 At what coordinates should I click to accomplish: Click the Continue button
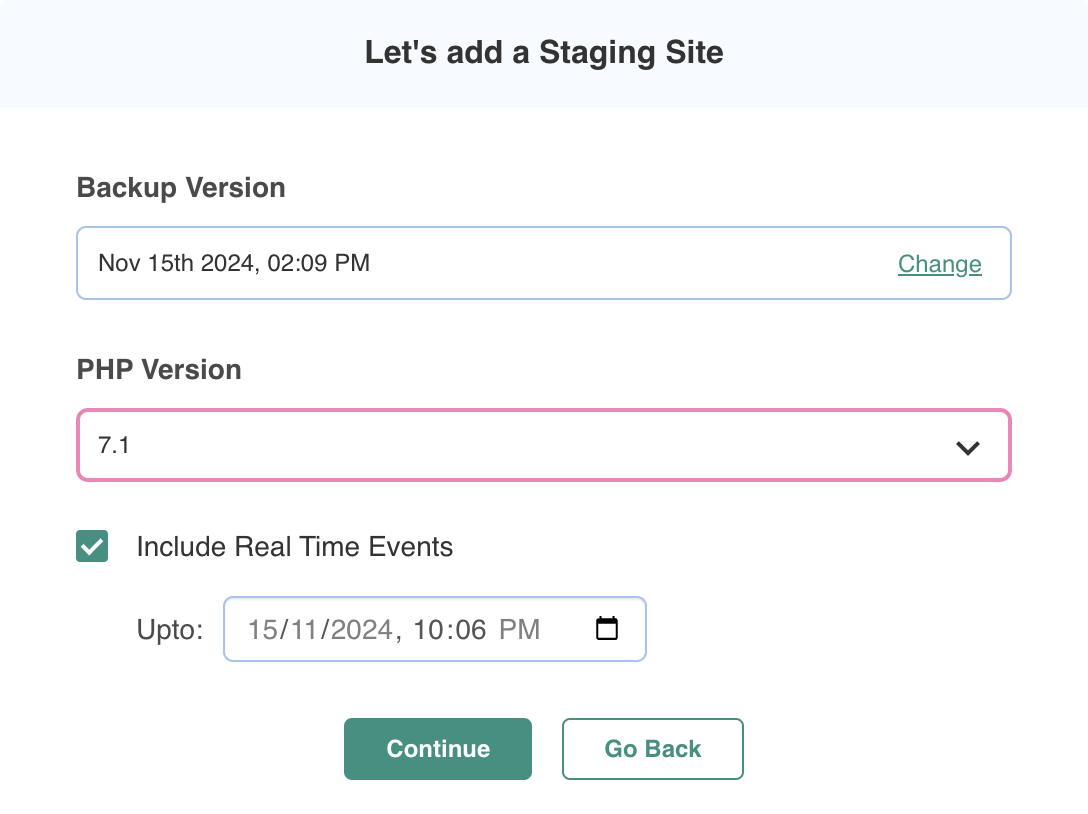[438, 749]
